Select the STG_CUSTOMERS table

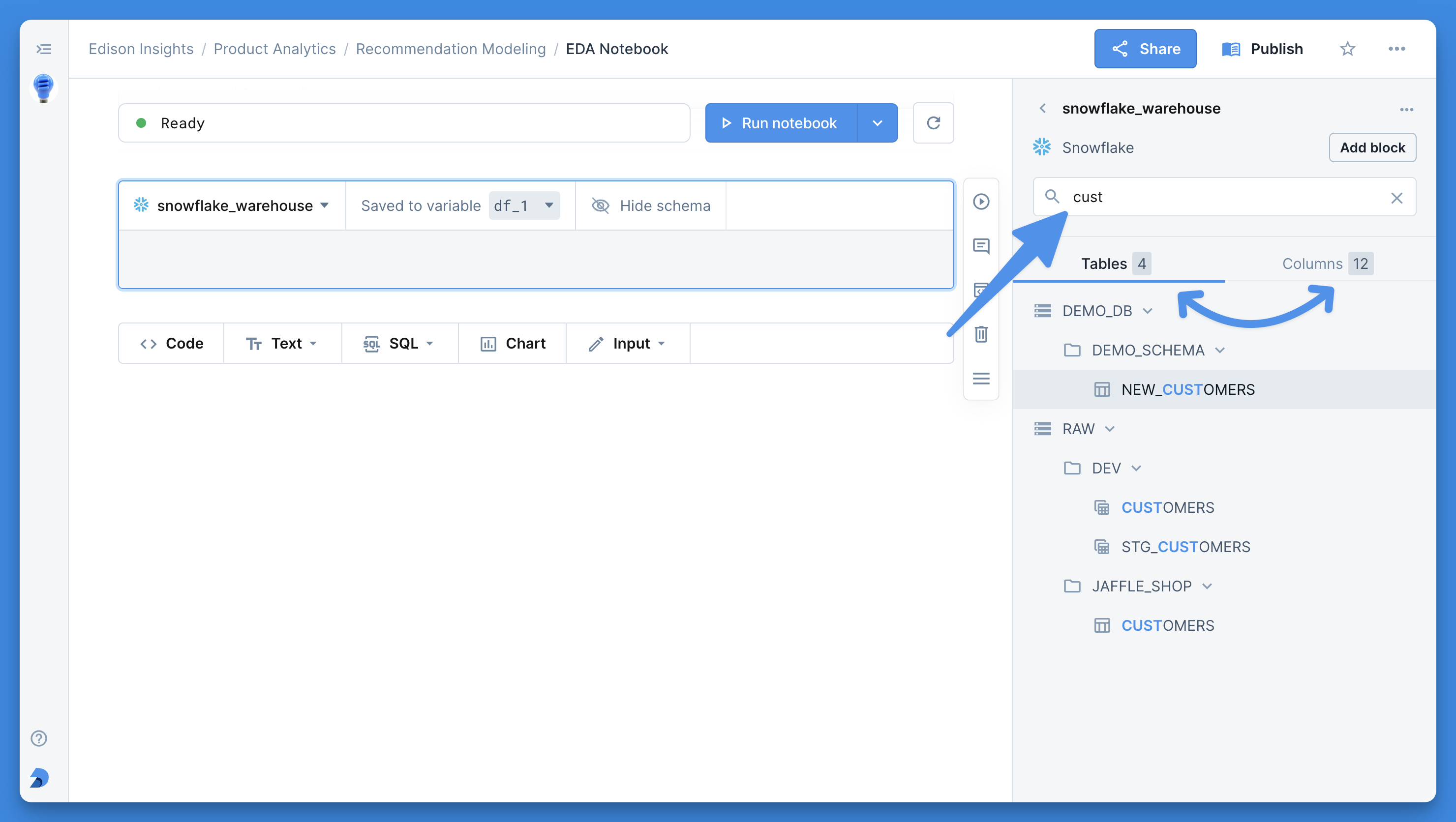[x=1185, y=547]
